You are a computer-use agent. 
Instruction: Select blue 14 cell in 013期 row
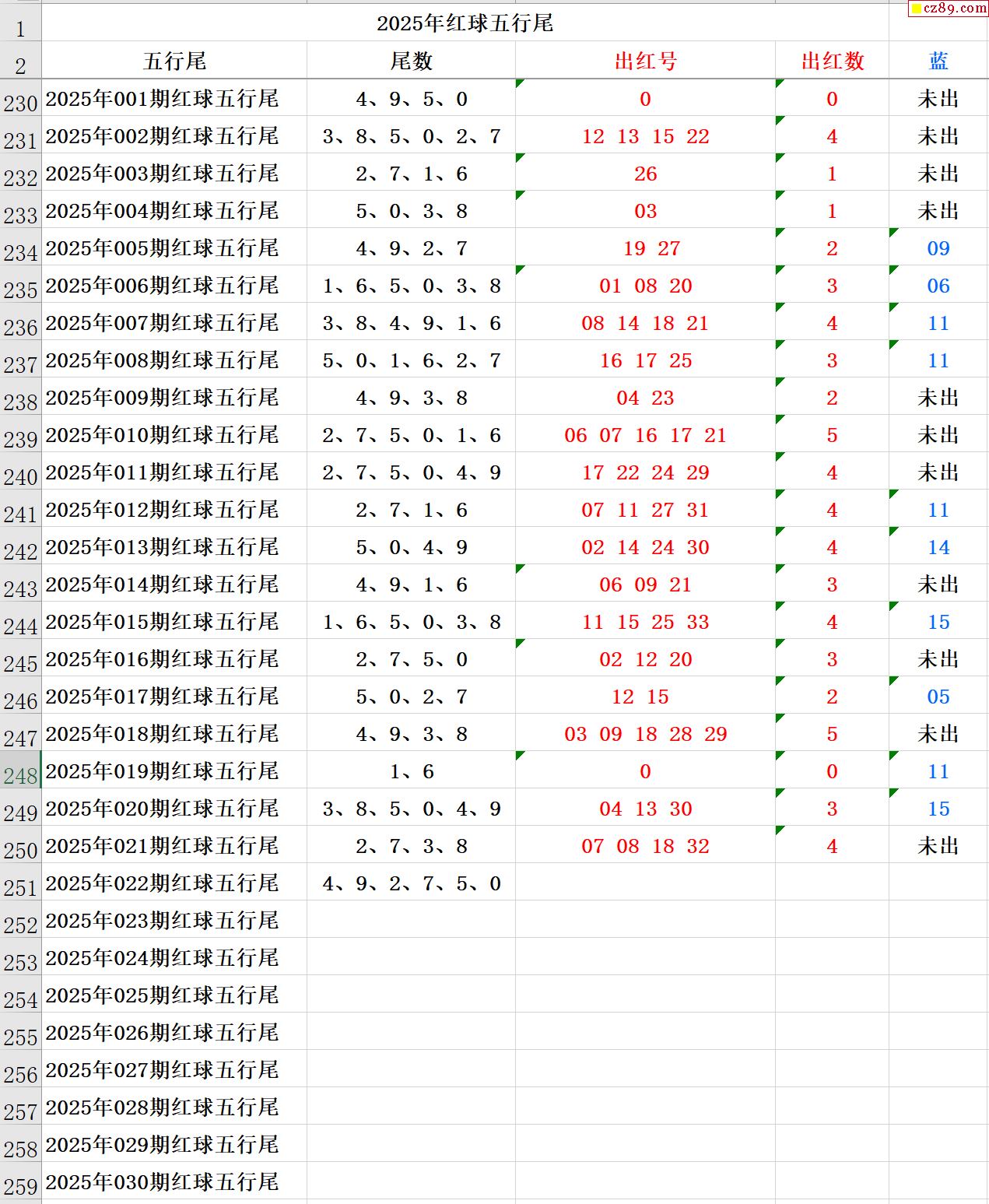(938, 547)
